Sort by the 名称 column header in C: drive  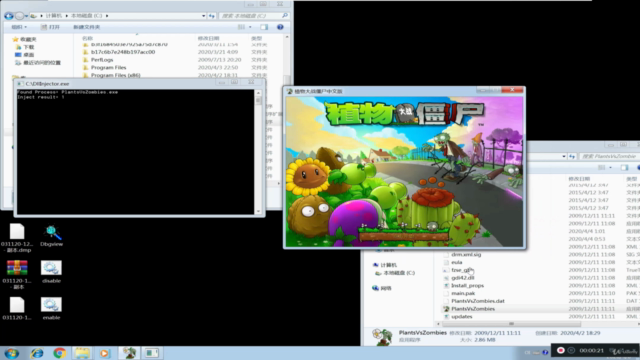(x=88, y=38)
